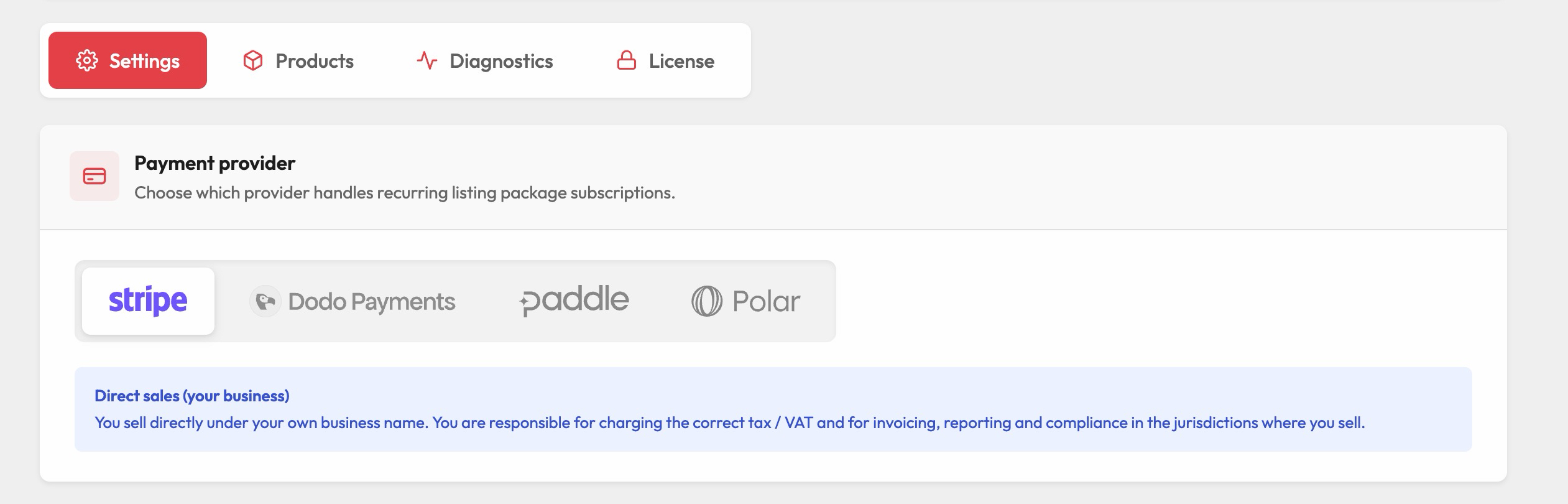Click the 'You sell directly under' sentence
The width and height of the screenshot is (1568, 504).
(x=261, y=422)
